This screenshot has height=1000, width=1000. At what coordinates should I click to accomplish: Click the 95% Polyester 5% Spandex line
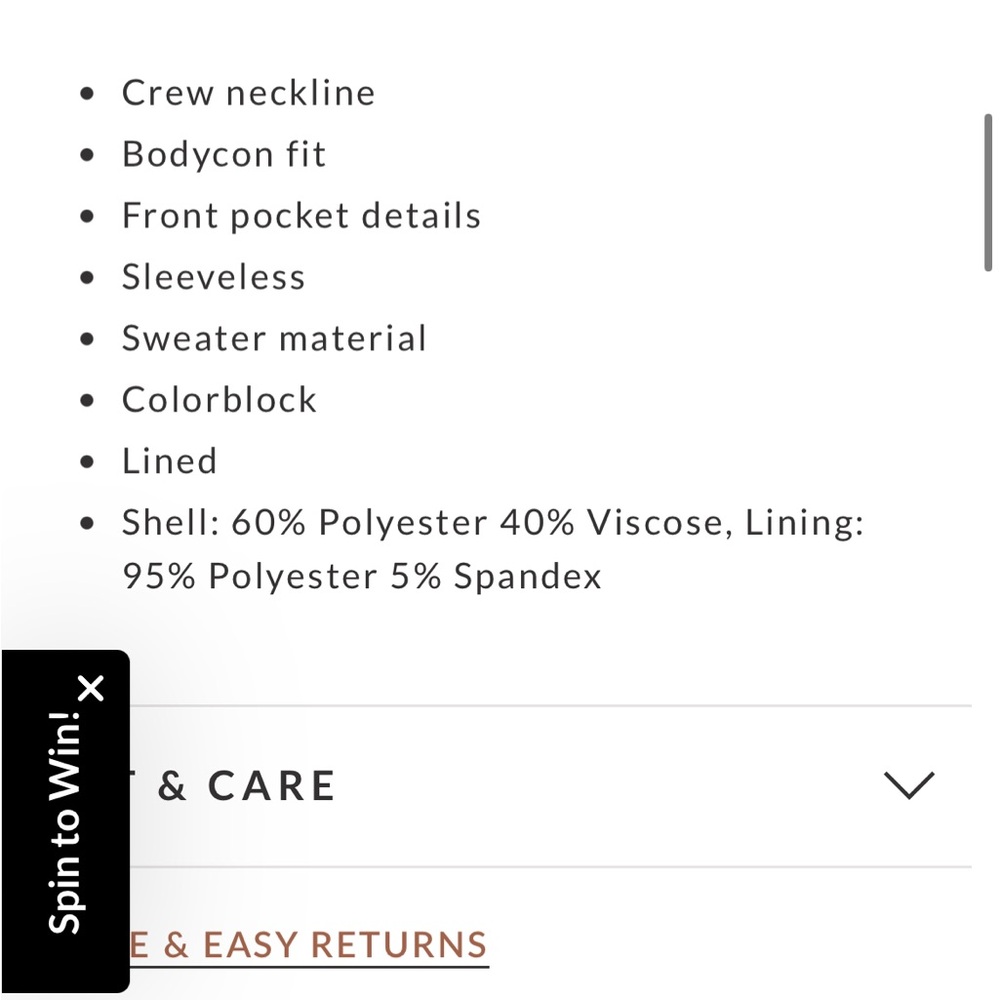coord(362,577)
